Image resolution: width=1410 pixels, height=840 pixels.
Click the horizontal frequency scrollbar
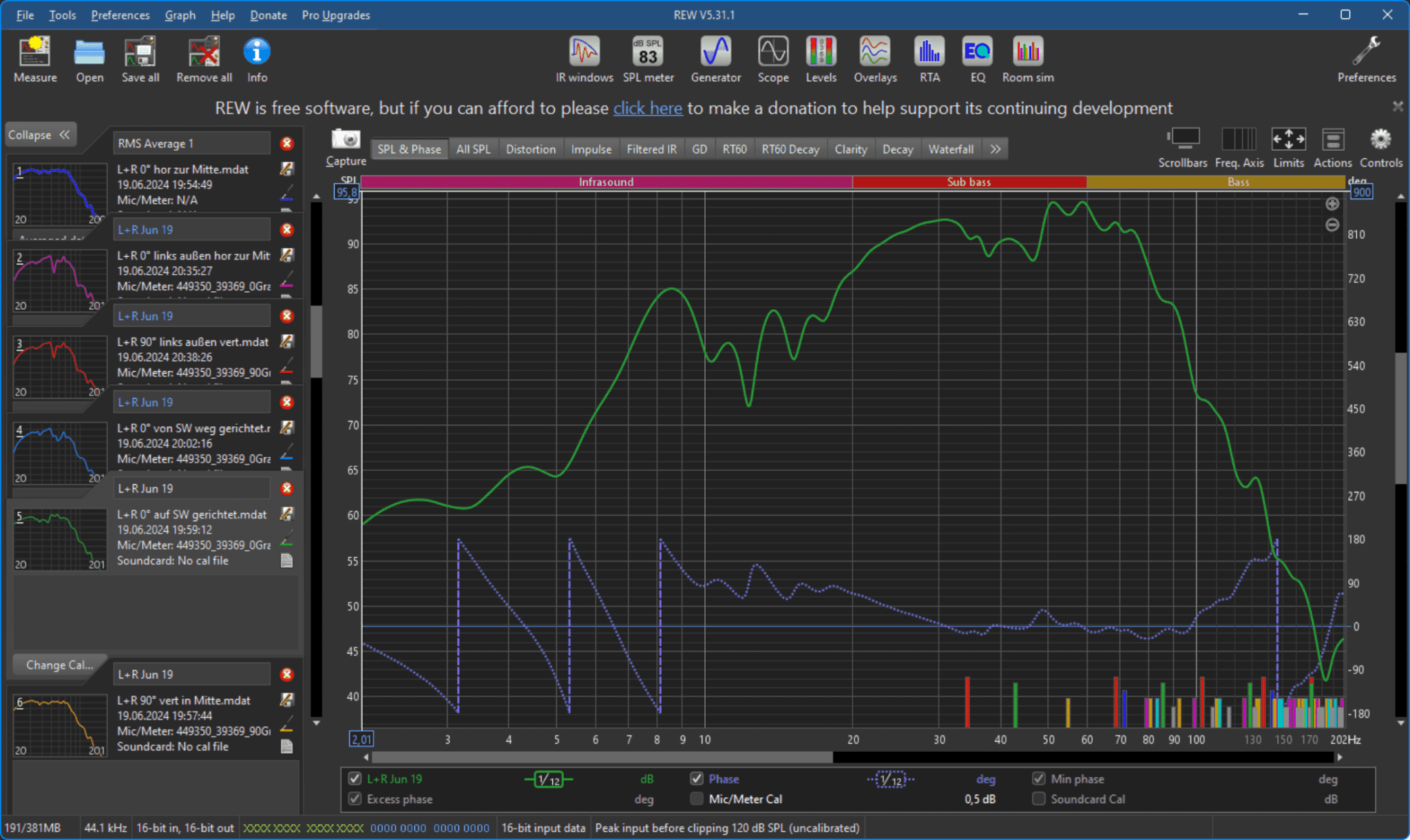(602, 757)
